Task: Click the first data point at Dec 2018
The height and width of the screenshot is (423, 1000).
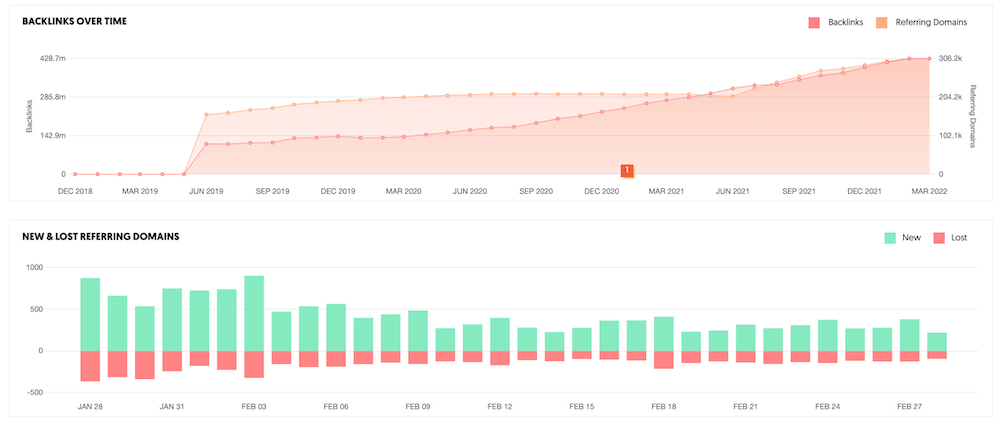Action: tap(75, 174)
